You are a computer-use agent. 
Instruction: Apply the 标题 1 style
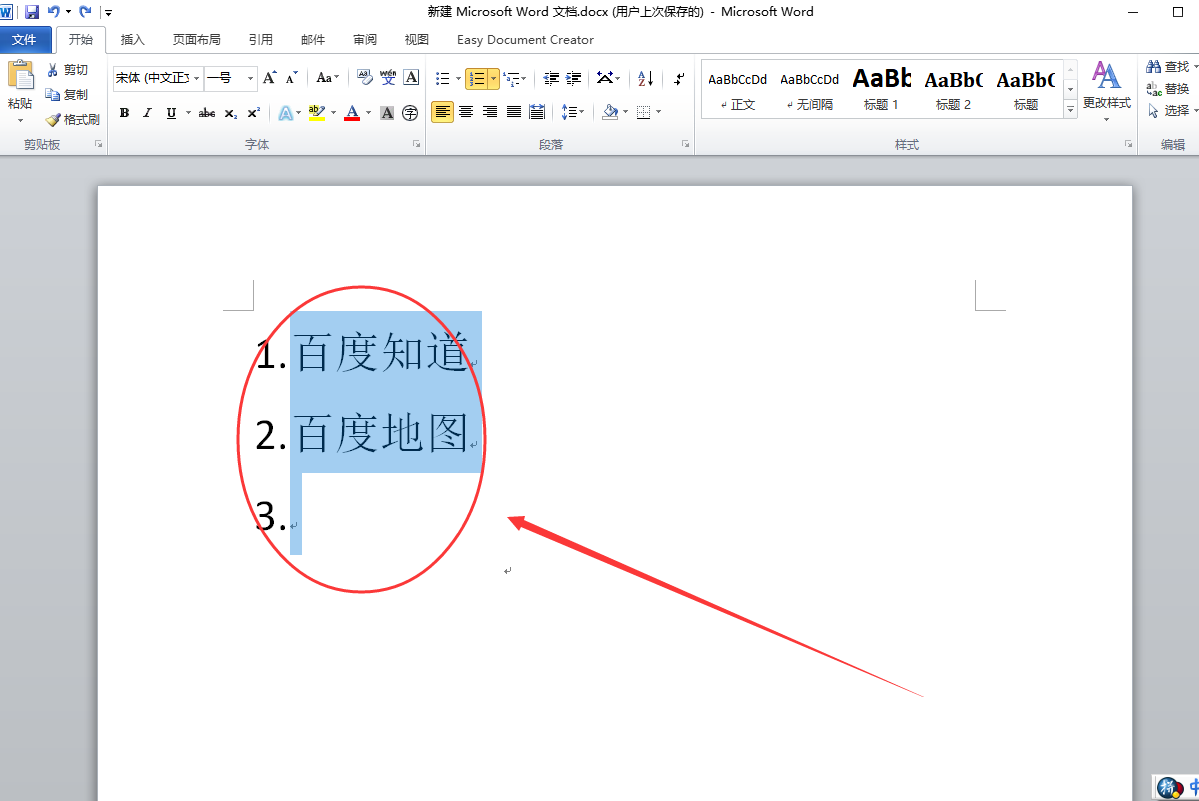[x=880, y=87]
